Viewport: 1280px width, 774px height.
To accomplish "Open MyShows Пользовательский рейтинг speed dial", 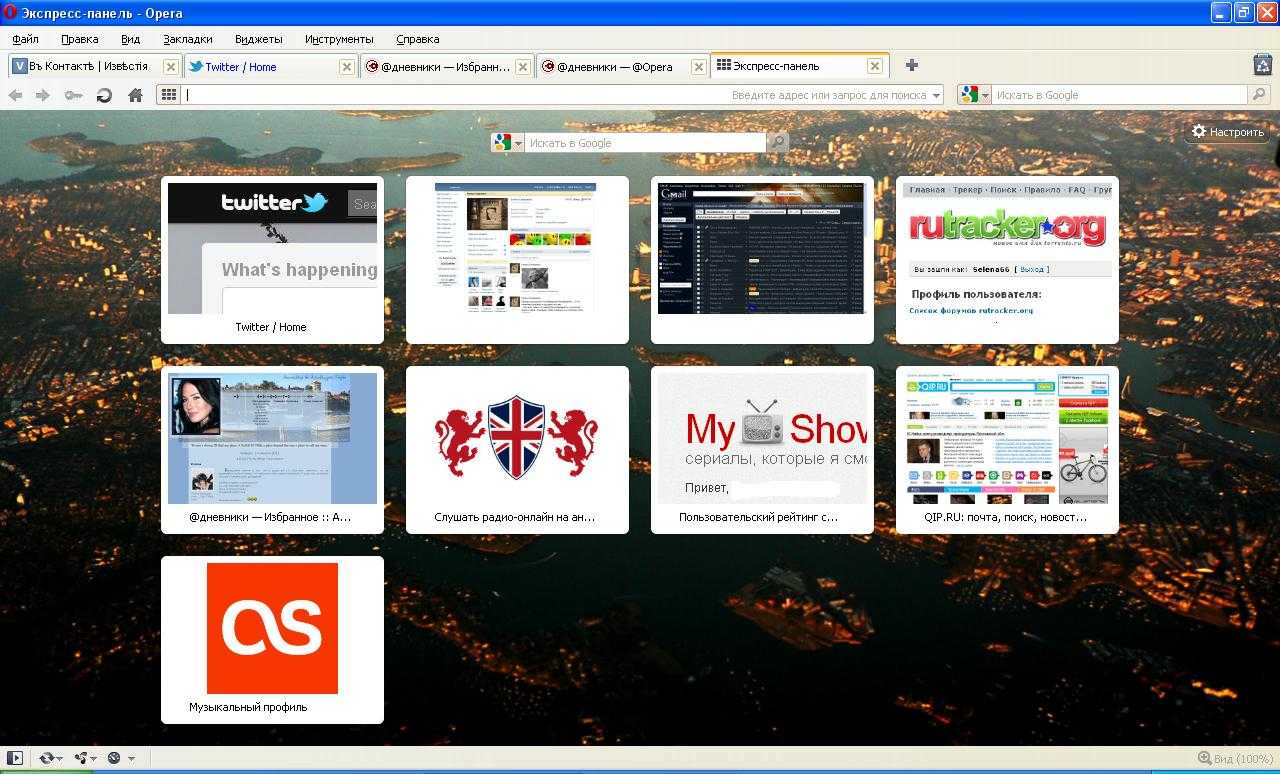I will (762, 450).
